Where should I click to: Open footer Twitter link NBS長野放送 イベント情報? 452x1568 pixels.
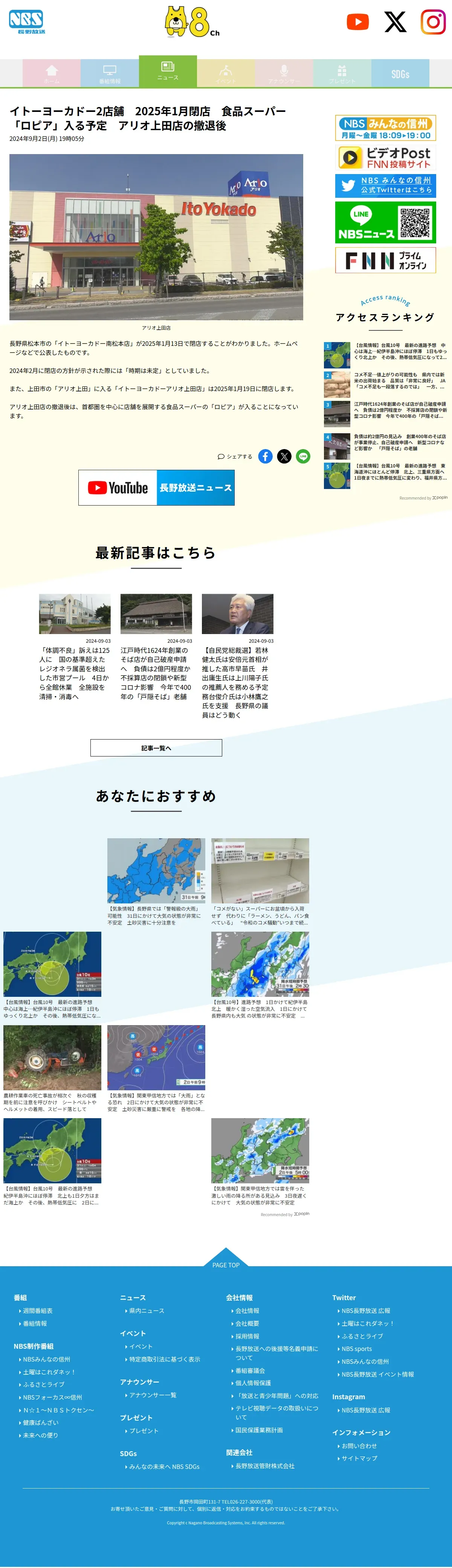pos(377,1374)
